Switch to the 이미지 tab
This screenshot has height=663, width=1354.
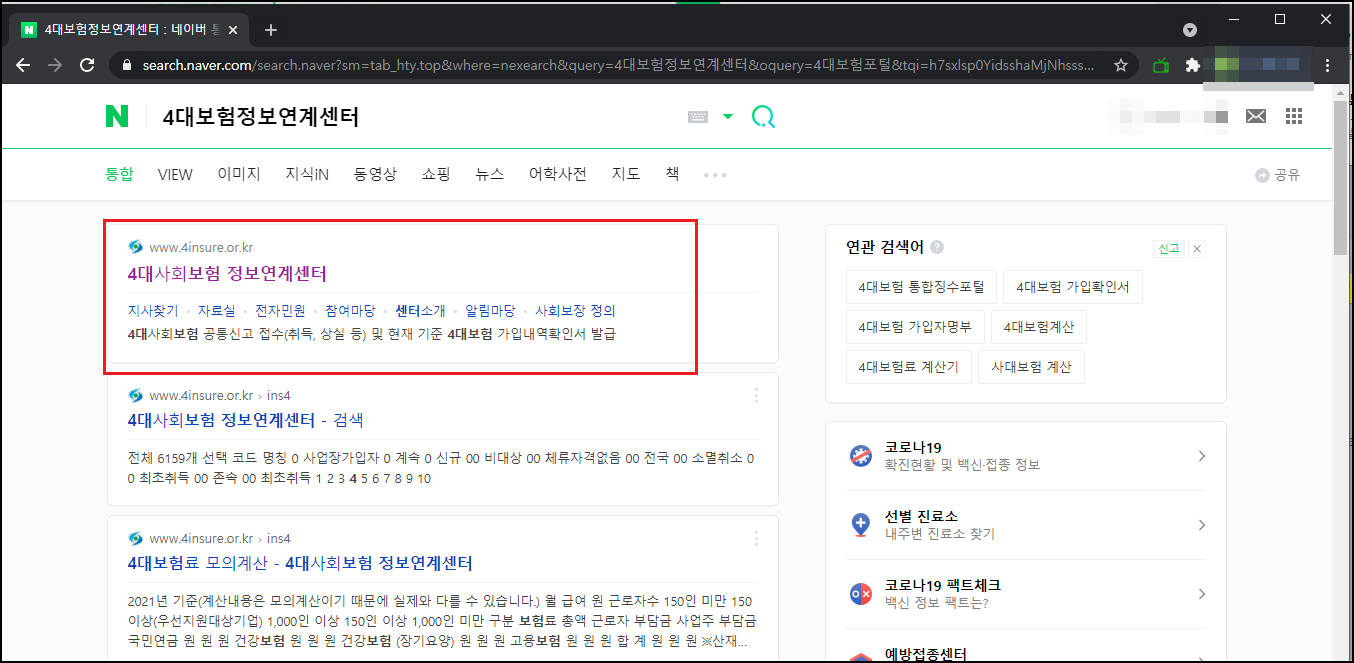[239, 174]
